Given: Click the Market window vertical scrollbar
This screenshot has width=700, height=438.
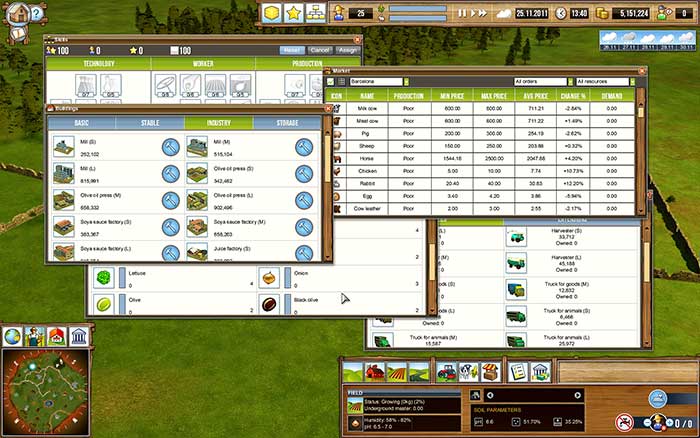Looking at the screenshot, I should [x=641, y=150].
